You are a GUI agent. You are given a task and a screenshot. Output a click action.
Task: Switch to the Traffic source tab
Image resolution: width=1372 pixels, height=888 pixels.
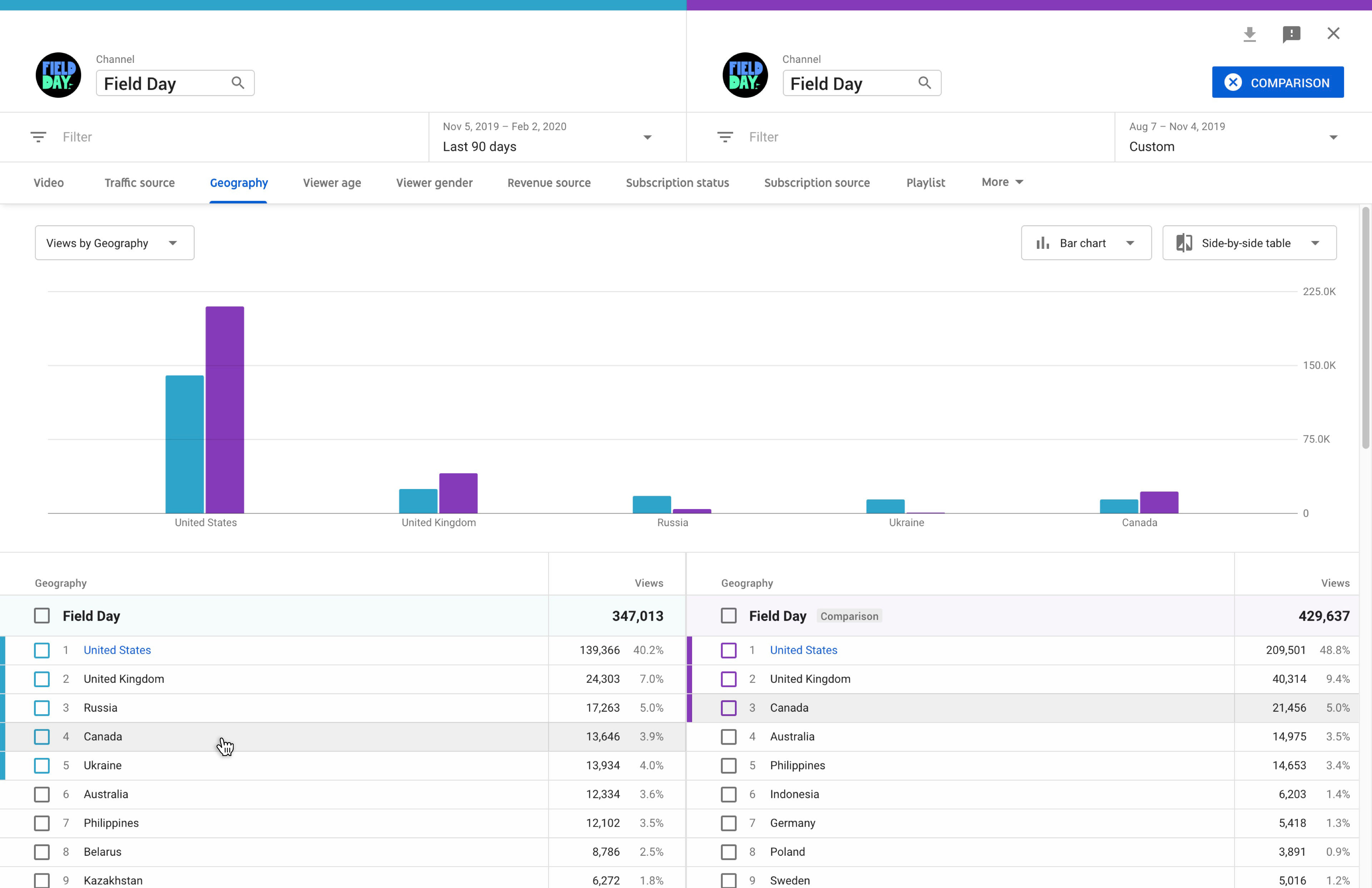[x=139, y=183]
